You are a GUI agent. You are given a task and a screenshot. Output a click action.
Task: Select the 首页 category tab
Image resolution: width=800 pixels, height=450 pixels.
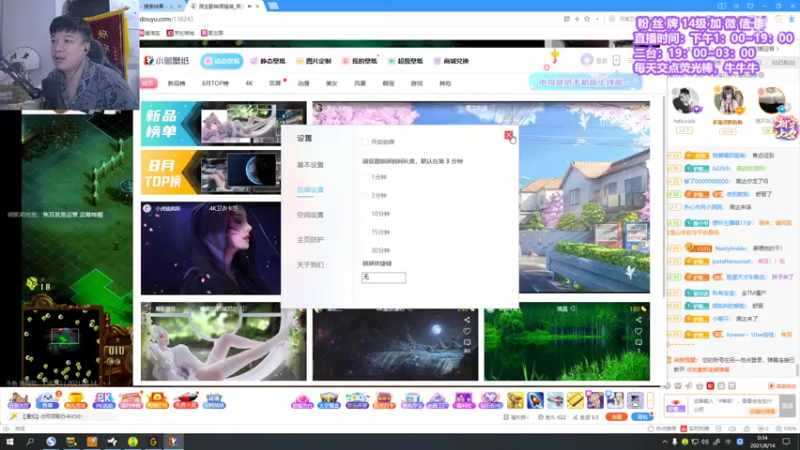tap(148, 83)
